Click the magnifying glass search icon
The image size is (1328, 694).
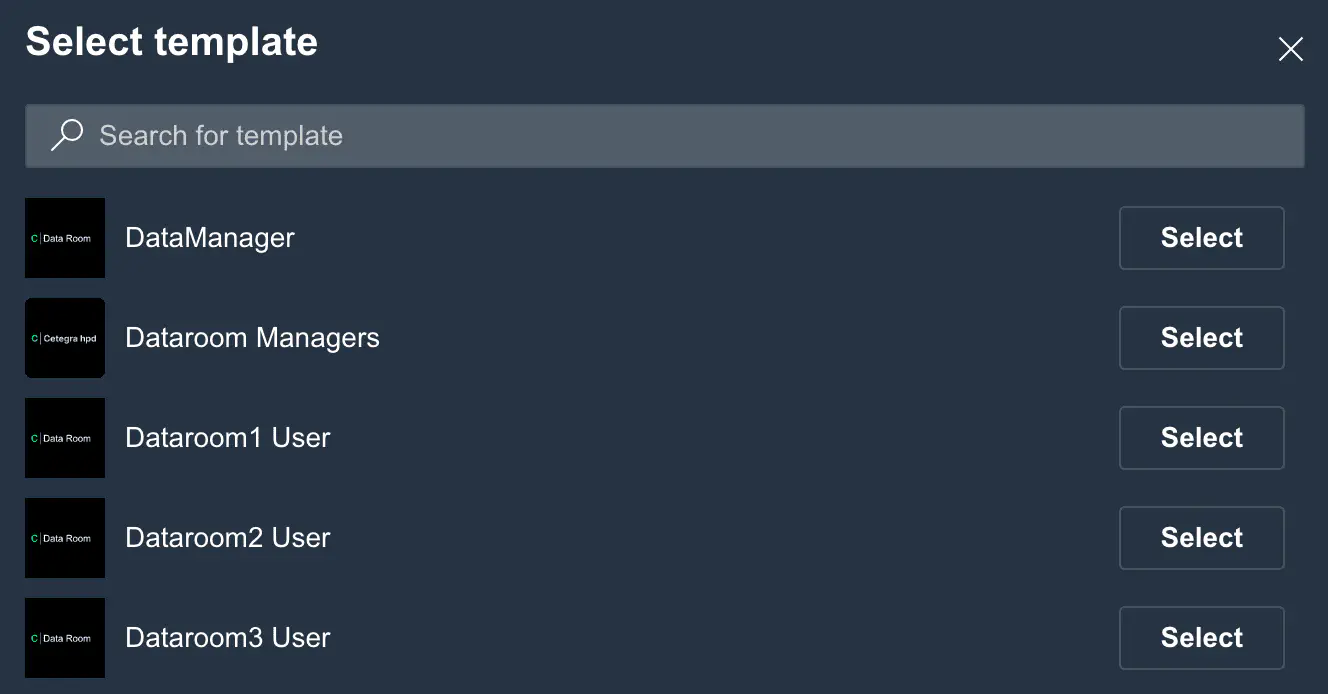coord(67,135)
